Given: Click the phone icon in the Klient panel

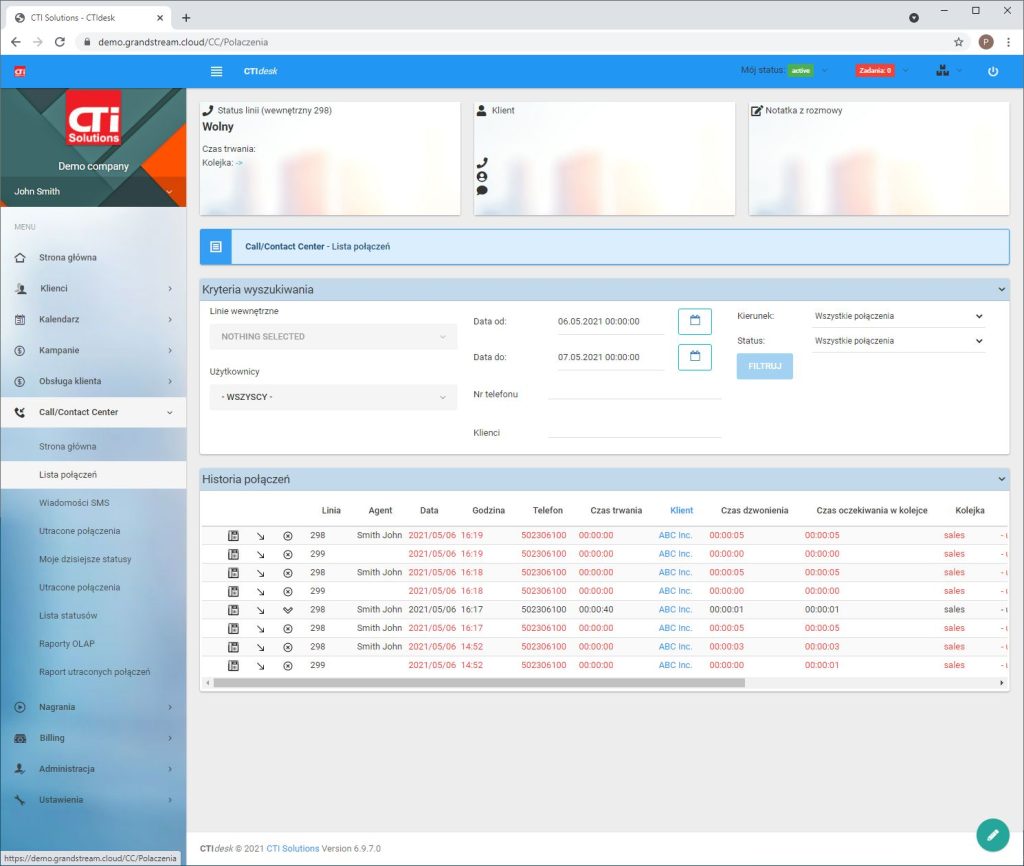Looking at the screenshot, I should (482, 163).
